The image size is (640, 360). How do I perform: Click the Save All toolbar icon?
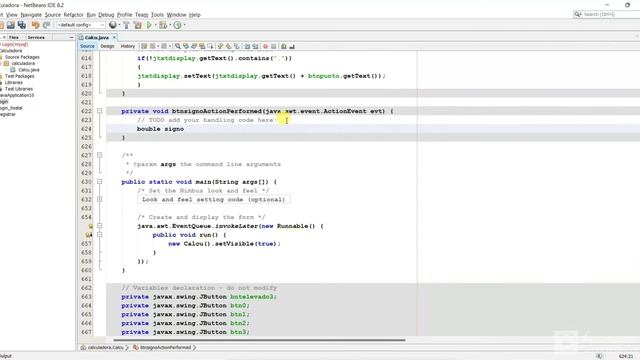click(x=22, y=25)
